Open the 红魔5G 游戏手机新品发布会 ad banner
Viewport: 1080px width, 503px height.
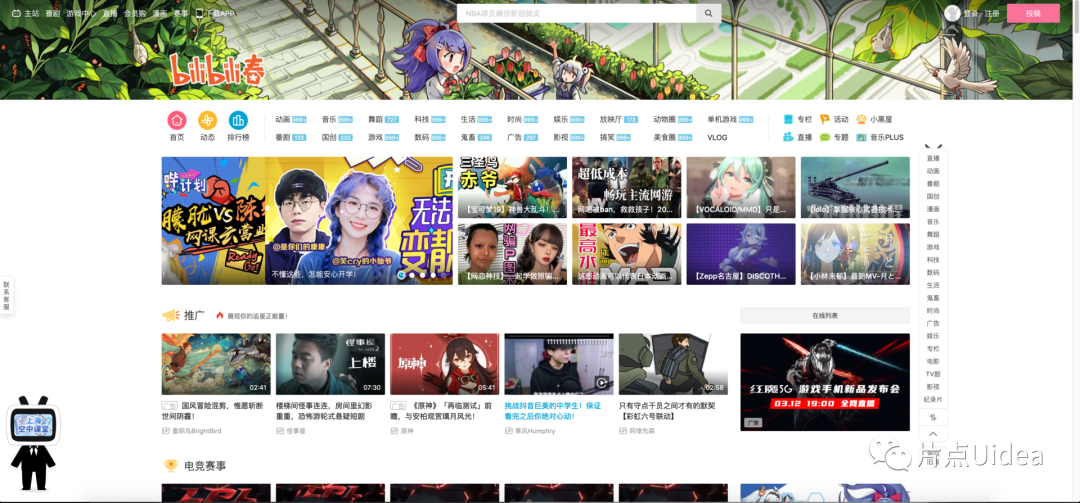point(825,382)
